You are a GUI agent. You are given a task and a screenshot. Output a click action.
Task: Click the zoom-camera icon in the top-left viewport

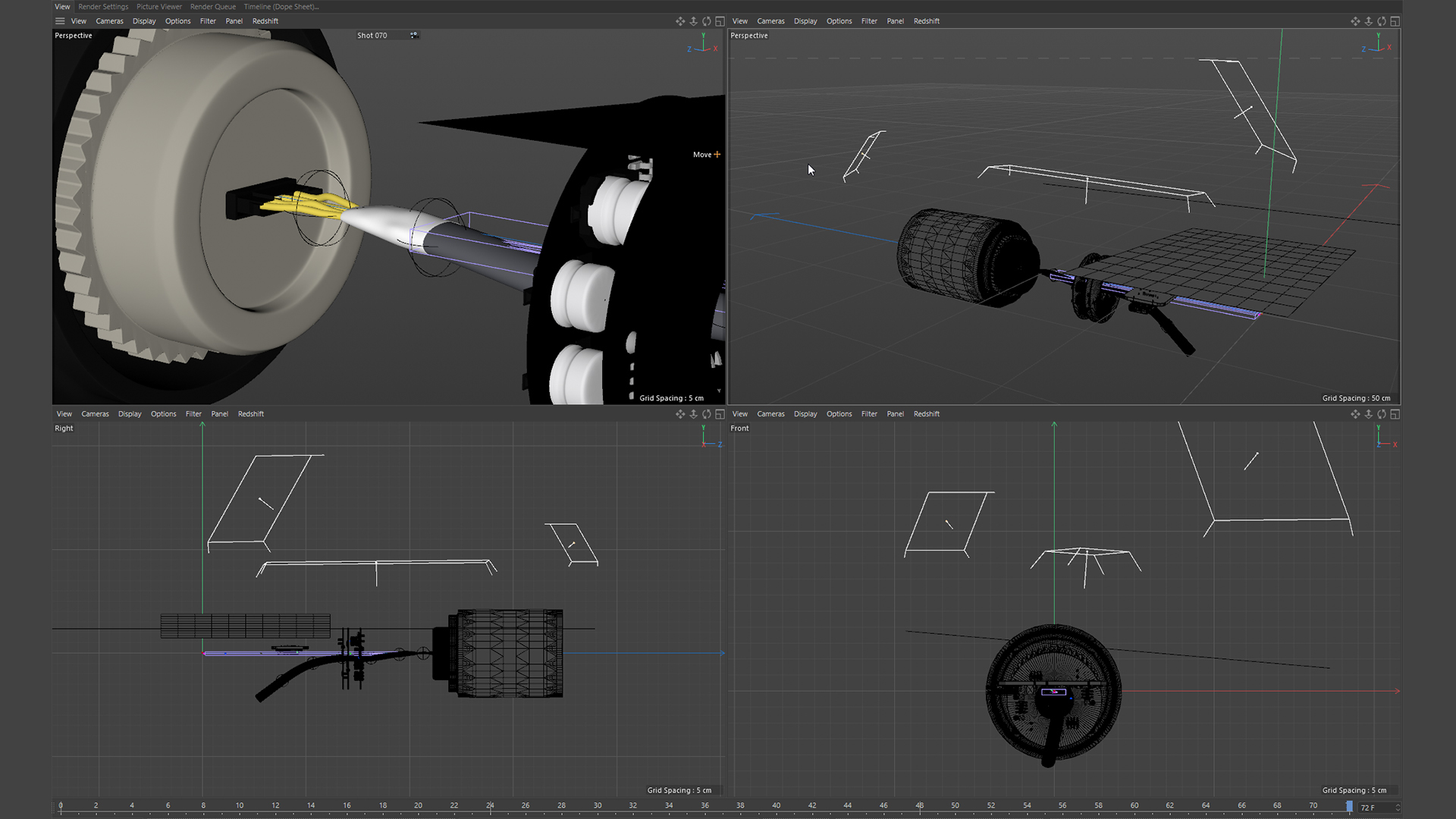click(693, 21)
